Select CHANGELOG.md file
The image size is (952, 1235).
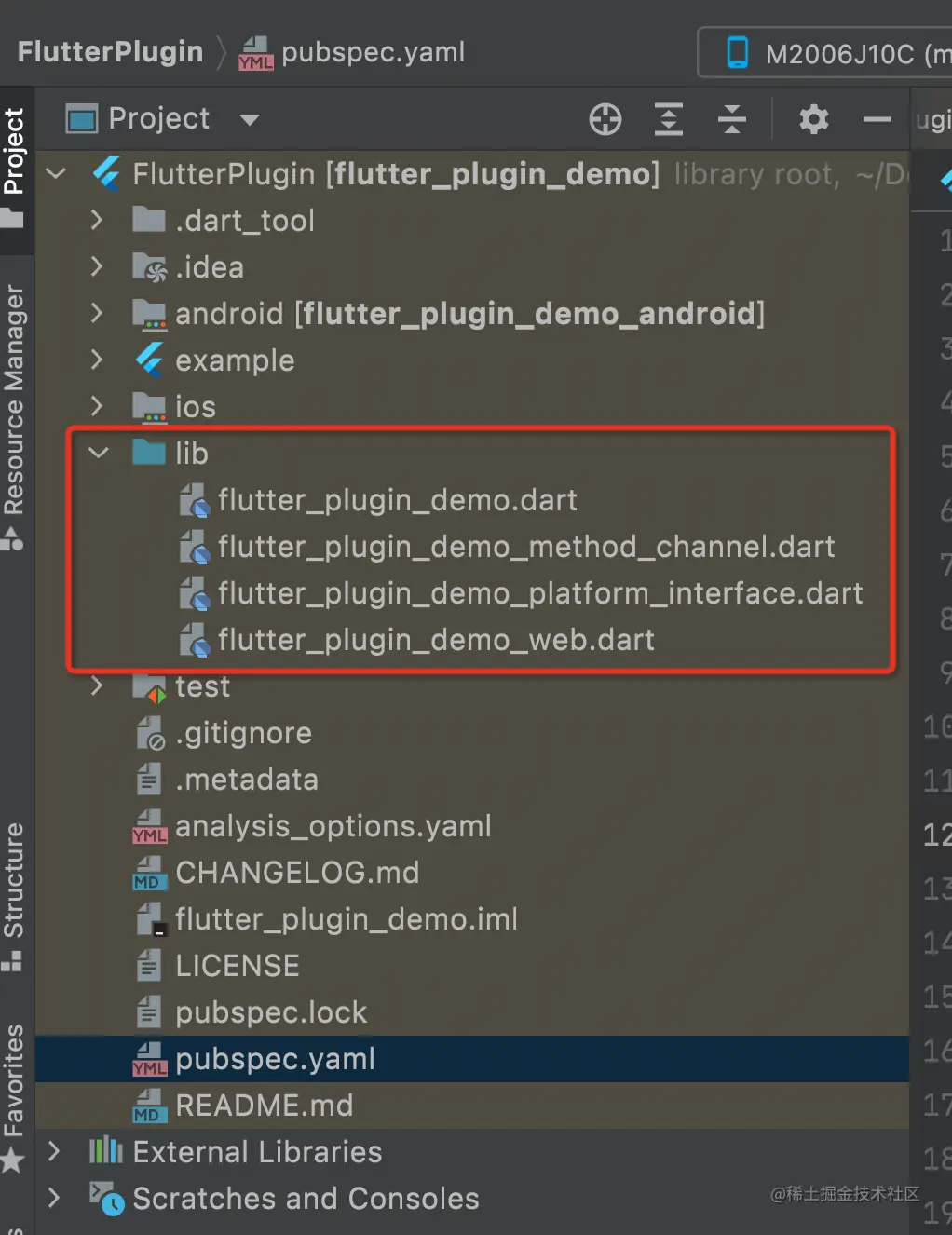297,873
